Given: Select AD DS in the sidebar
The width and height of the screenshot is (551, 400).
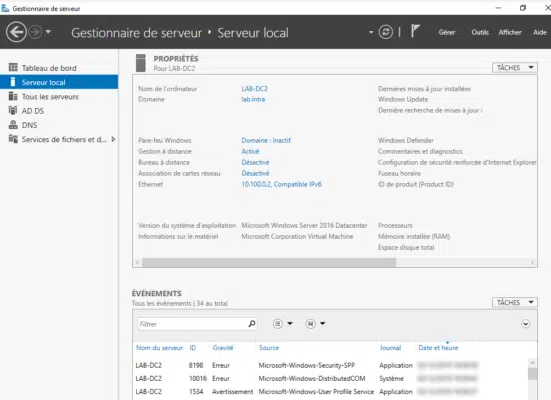Looking at the screenshot, I should pyautogui.click(x=33, y=111).
